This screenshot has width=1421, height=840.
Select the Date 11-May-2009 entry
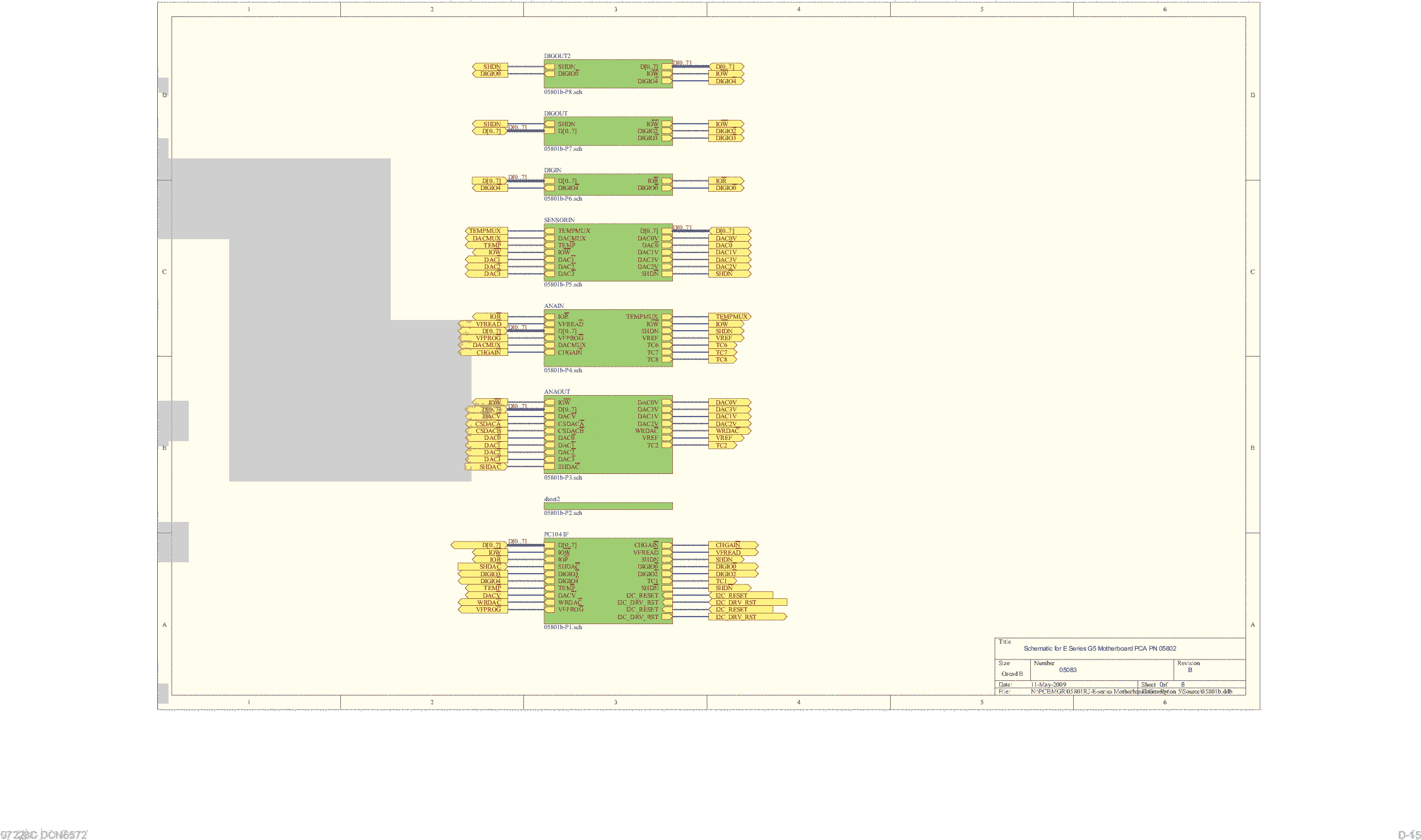pos(1050,685)
